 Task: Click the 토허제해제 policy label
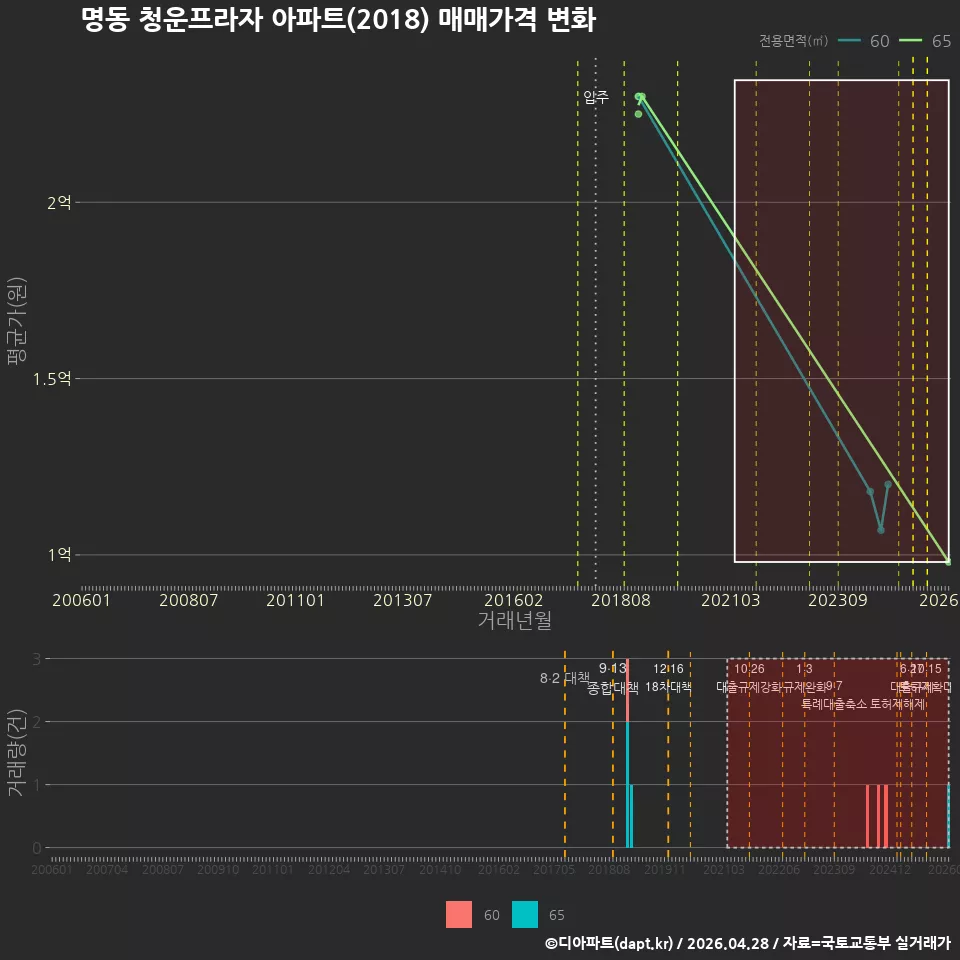click(898, 705)
